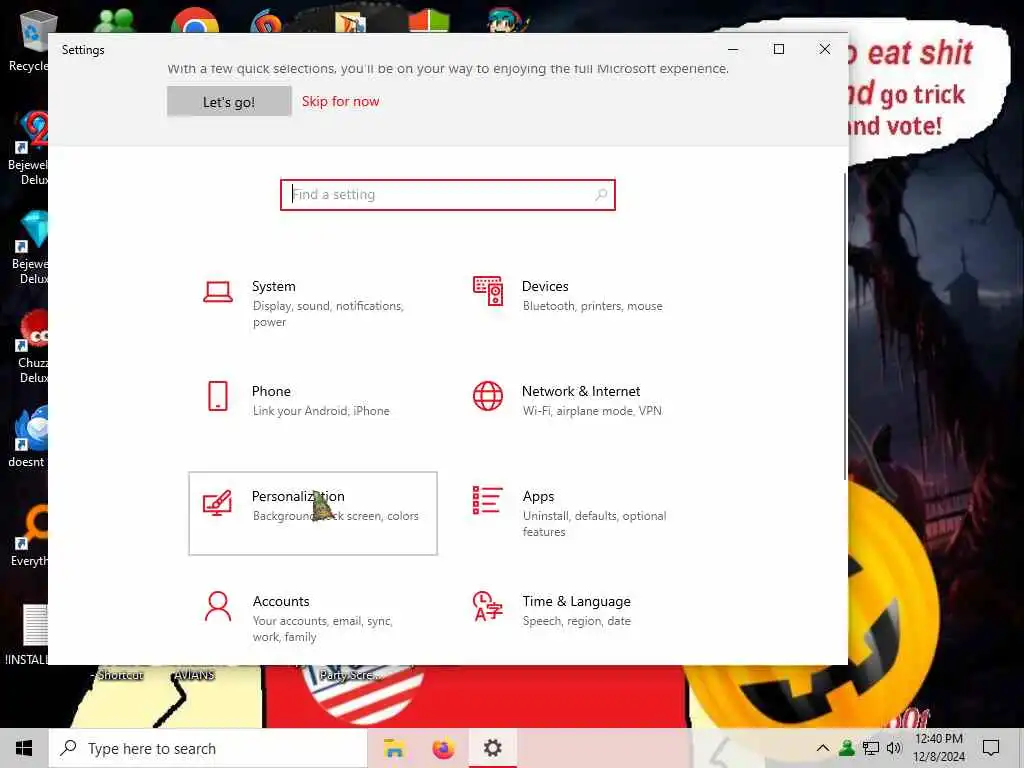Click the Settings gear taskbar icon
Image resolution: width=1024 pixels, height=768 pixels.
[x=492, y=748]
